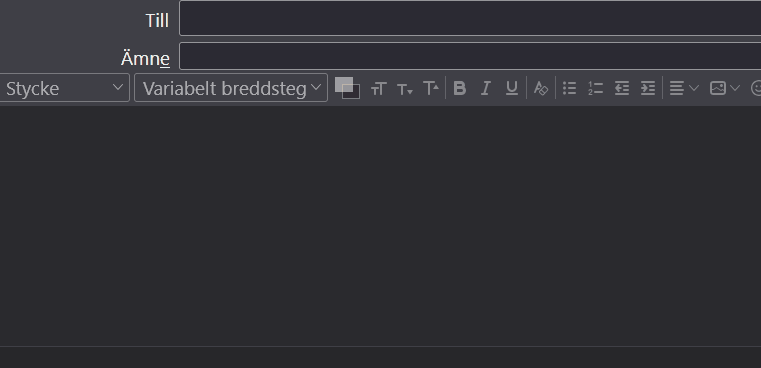The width and height of the screenshot is (761, 368).
Task: Focus the Ämne subject field
Action: 470,56
